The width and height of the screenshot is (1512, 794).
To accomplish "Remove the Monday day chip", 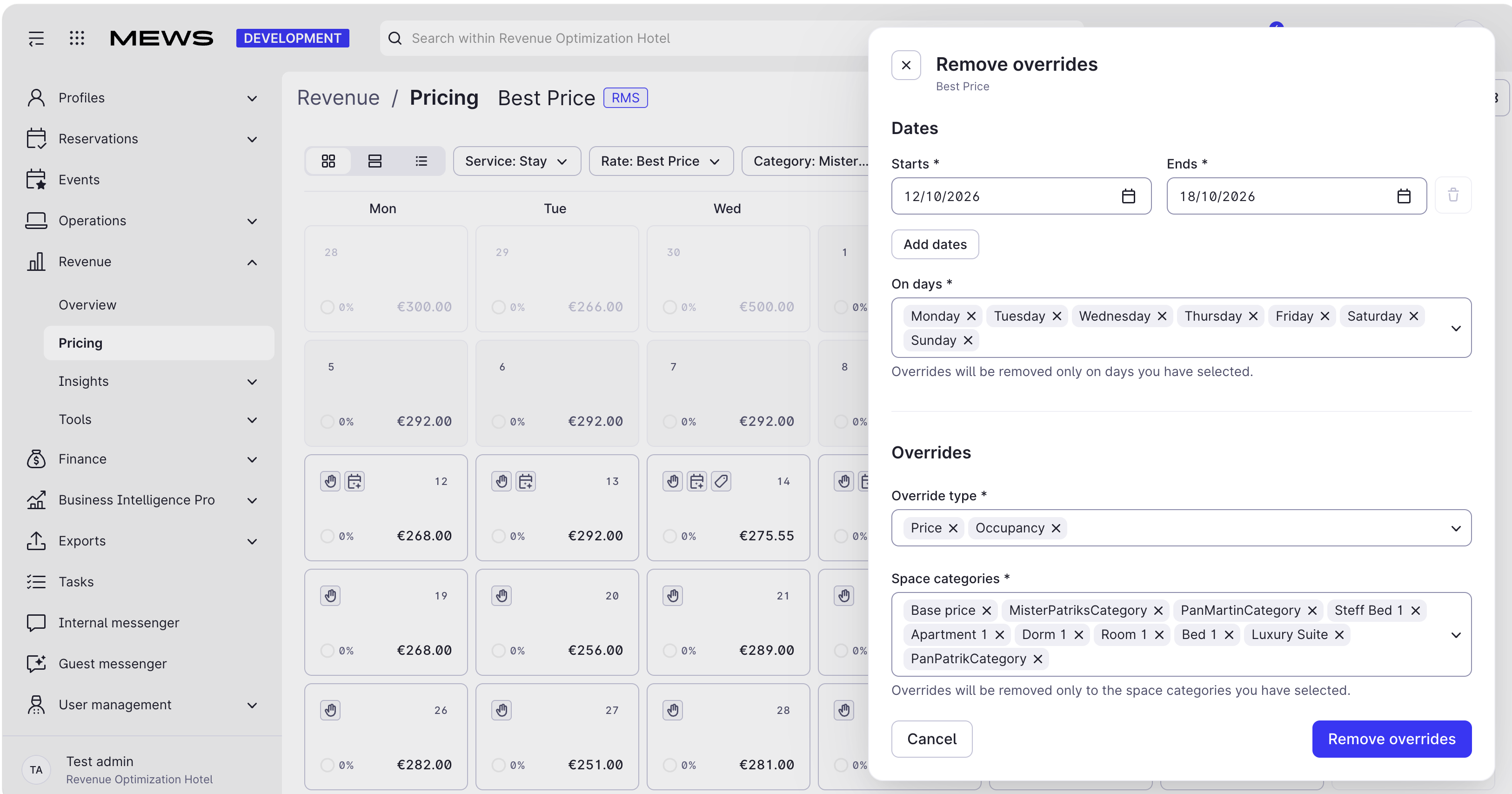I will click(971, 316).
